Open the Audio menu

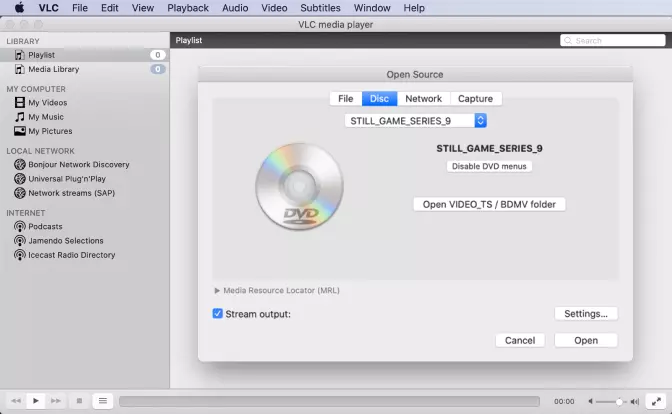click(235, 8)
